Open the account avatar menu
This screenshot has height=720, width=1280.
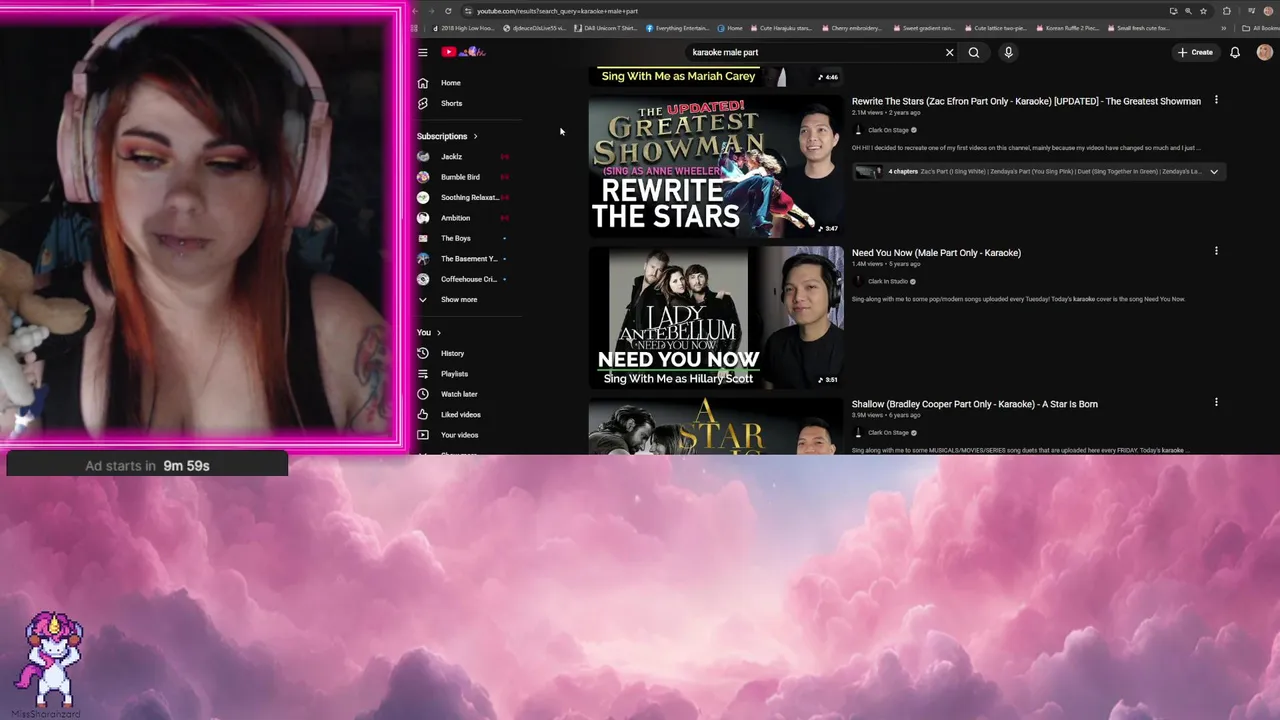(1265, 52)
